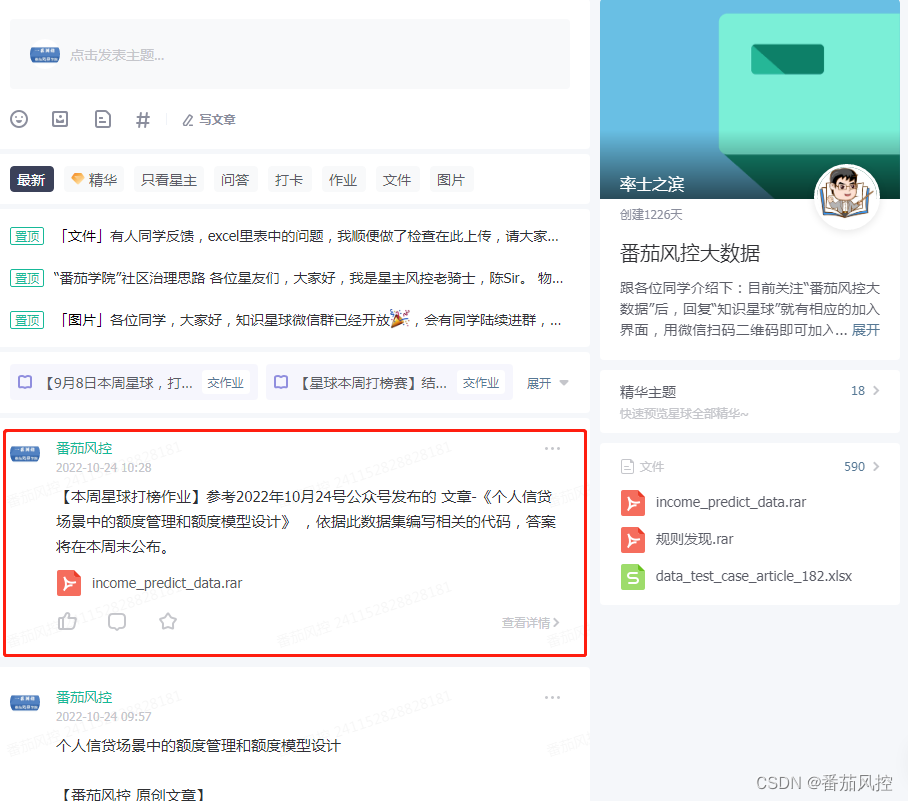The width and height of the screenshot is (908, 801).
Task: Open pinned post 番茄学院社区治理思路
Action: point(308,279)
